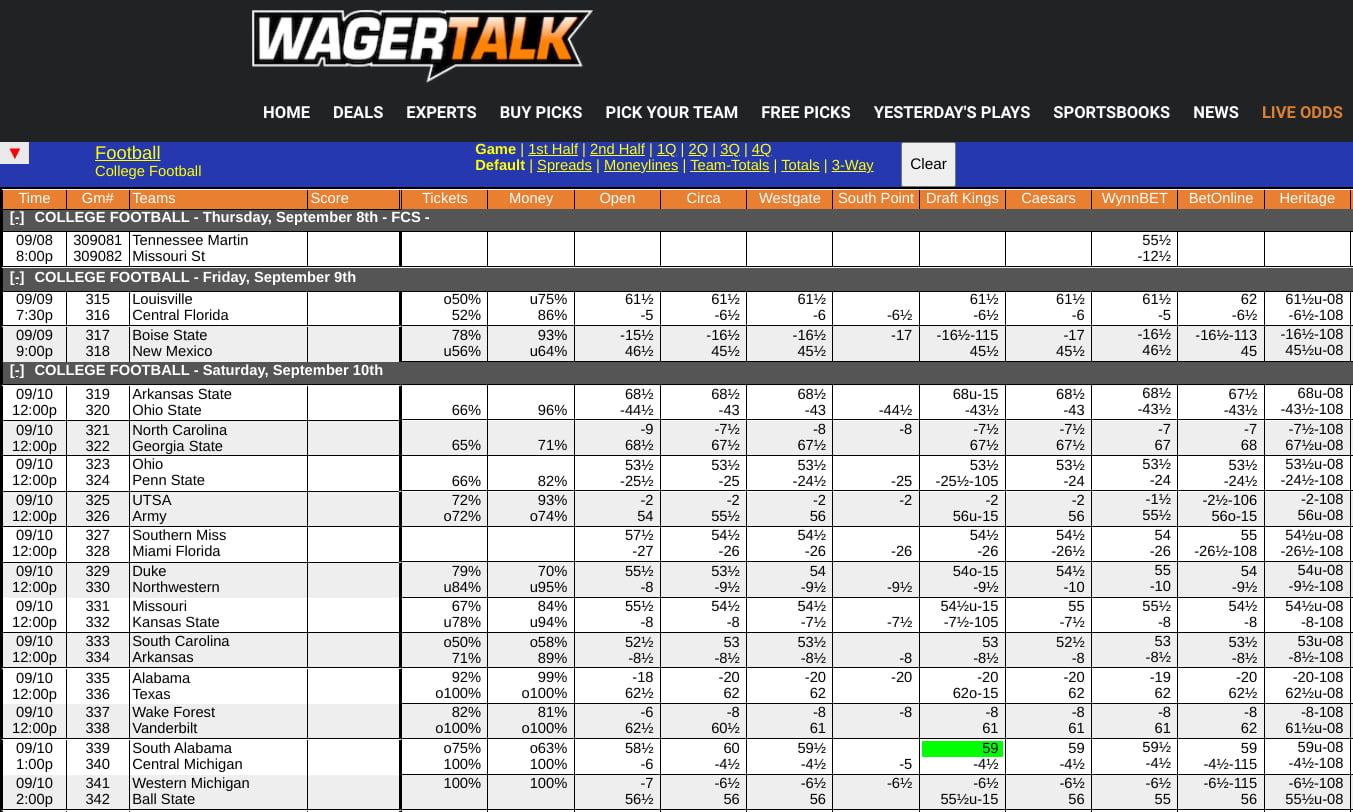This screenshot has width=1353, height=812.
Task: Select the Kansas State team name
Action: click(x=176, y=622)
